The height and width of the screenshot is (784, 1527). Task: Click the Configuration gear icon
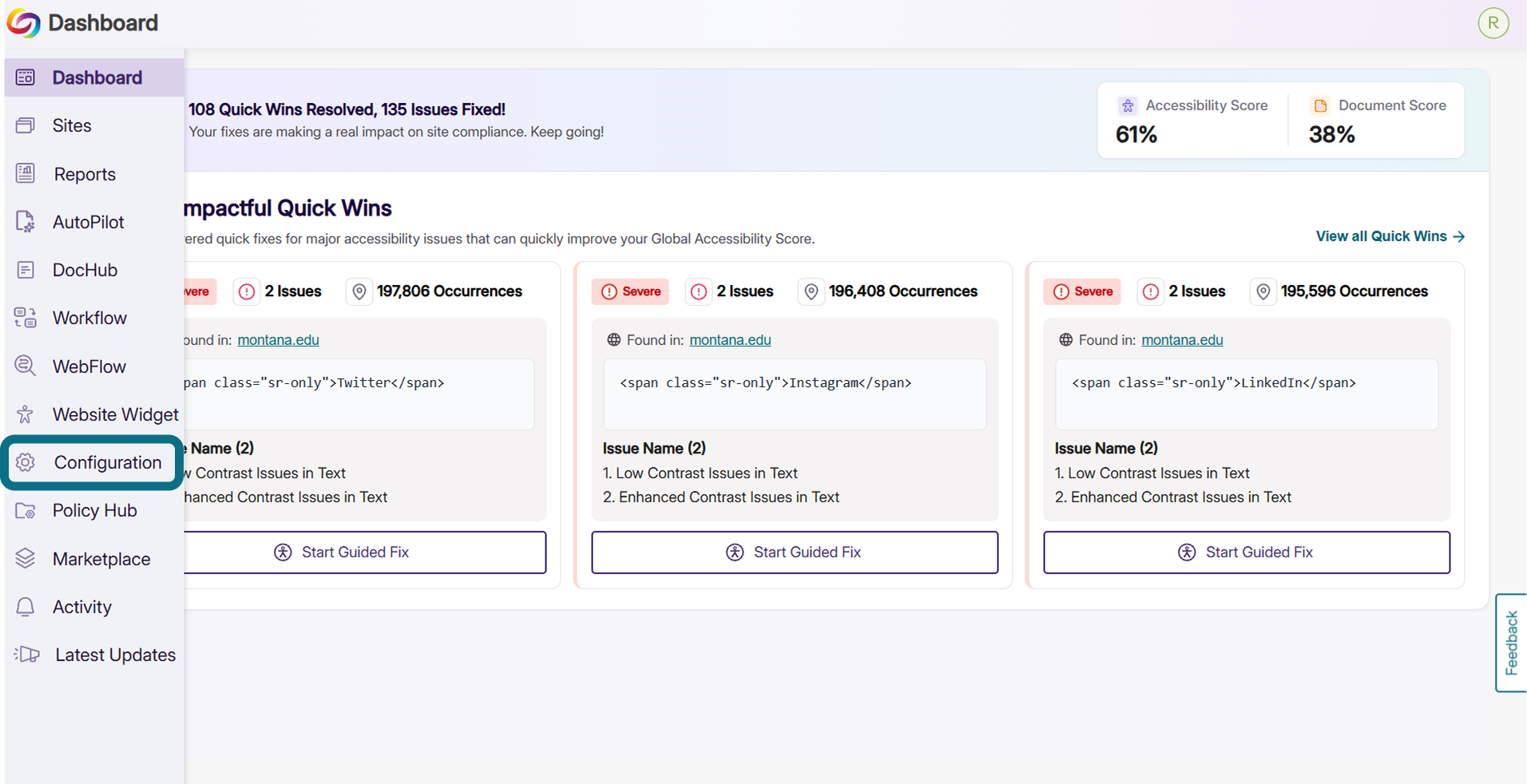pyautogui.click(x=26, y=462)
